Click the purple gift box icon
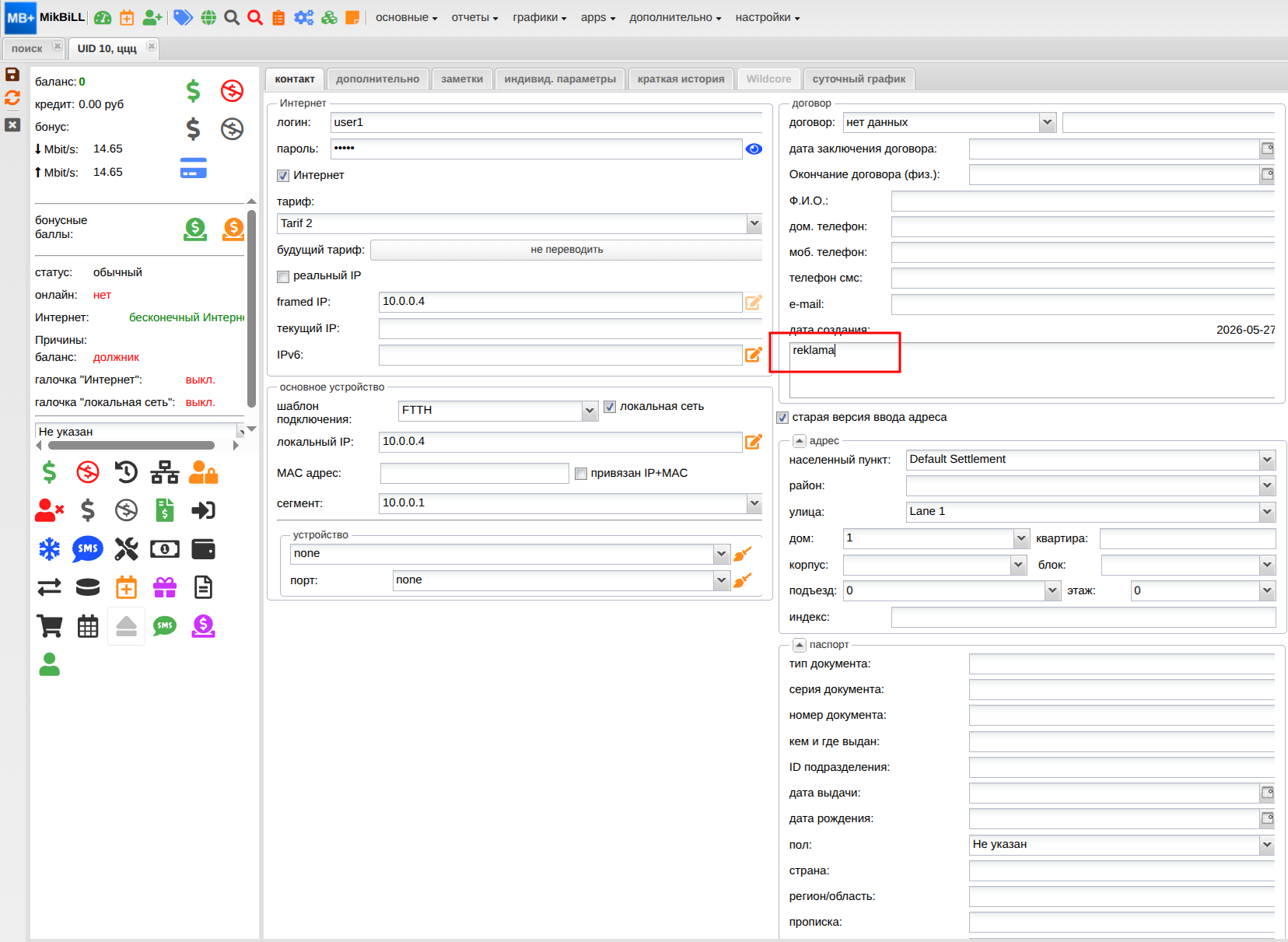Image resolution: width=1288 pixels, height=942 pixels. coord(165,587)
